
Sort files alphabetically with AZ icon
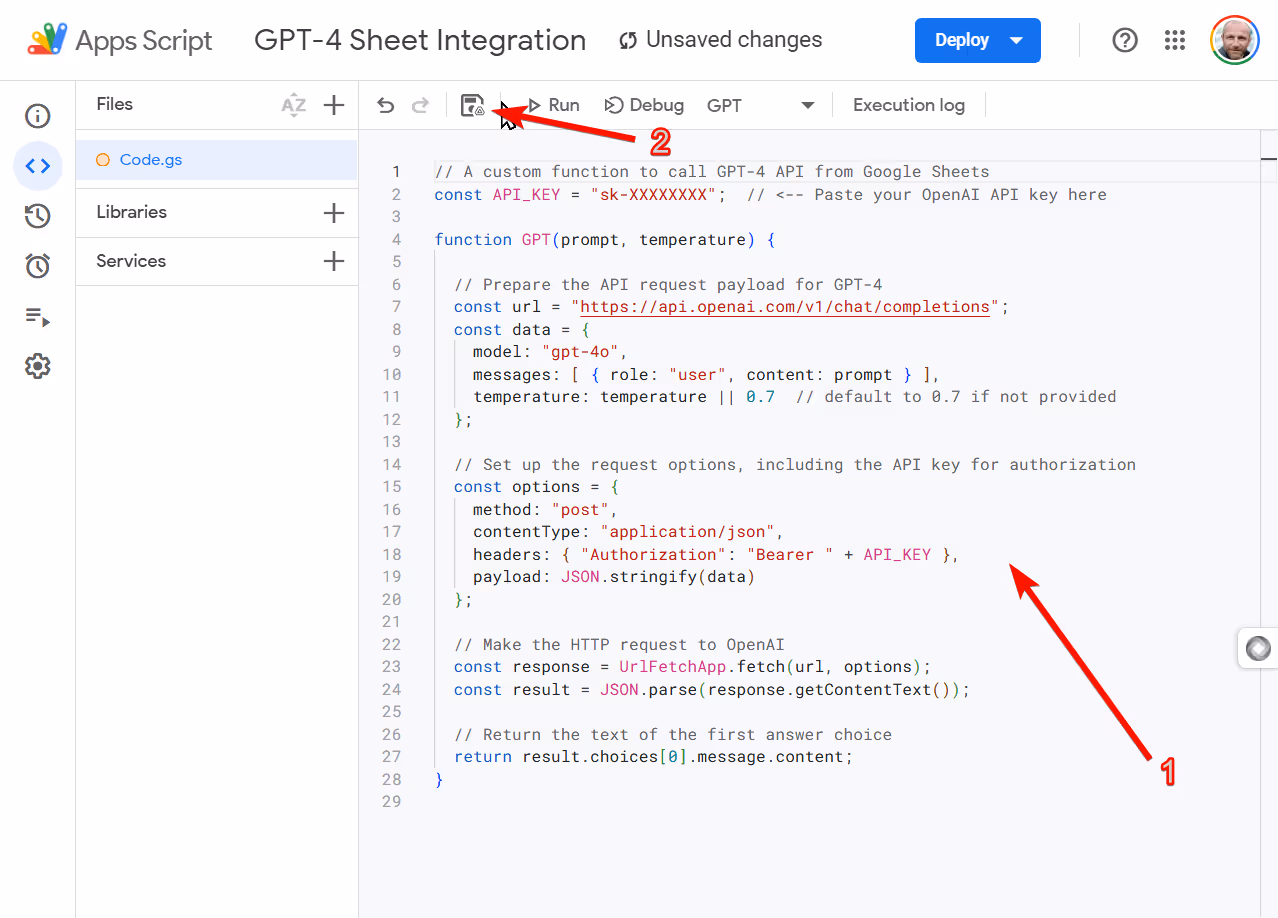tap(293, 105)
